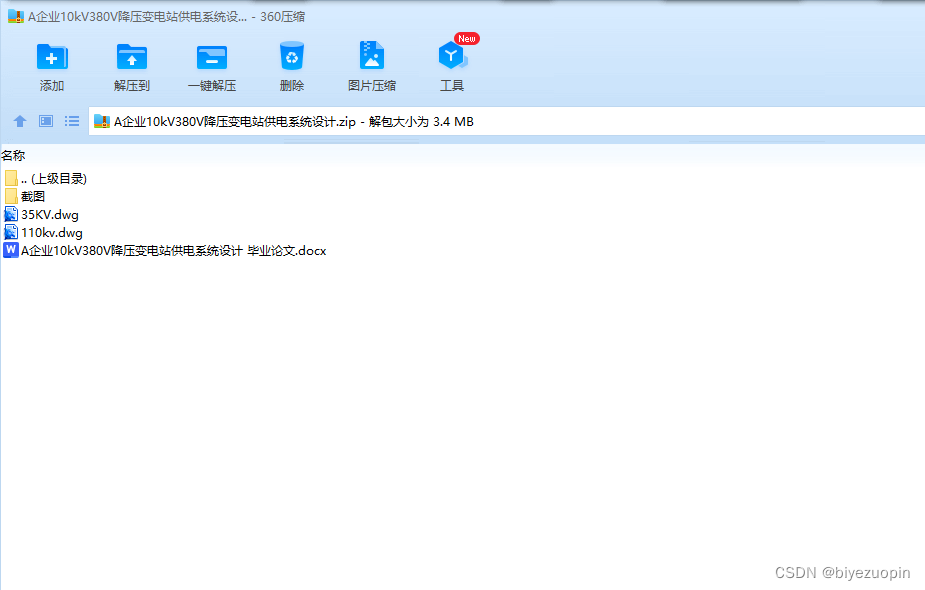Switch to the thumbnail view icon
The image size is (925, 590).
tap(45, 121)
